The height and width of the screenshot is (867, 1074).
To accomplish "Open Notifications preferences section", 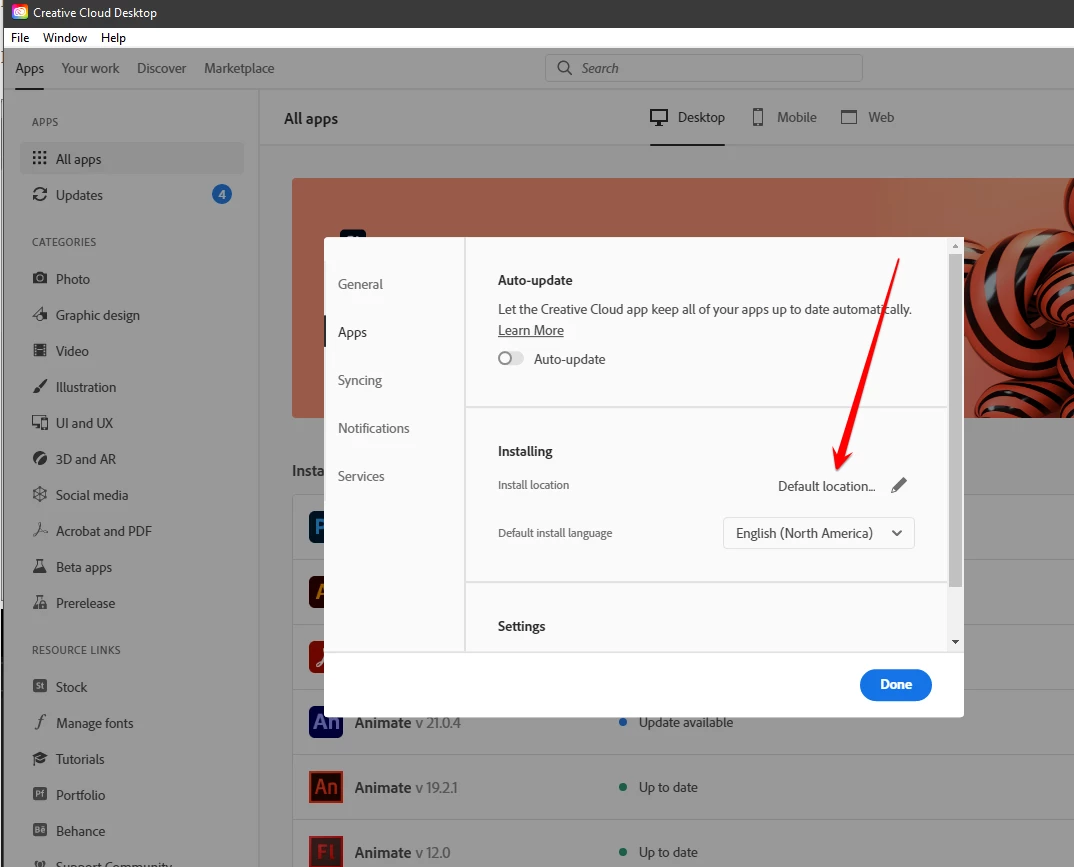I will [x=373, y=428].
